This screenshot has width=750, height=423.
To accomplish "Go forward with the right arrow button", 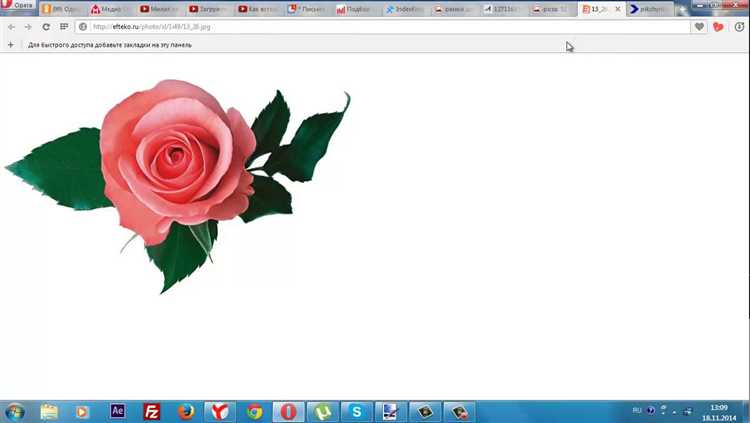I will 28,27.
